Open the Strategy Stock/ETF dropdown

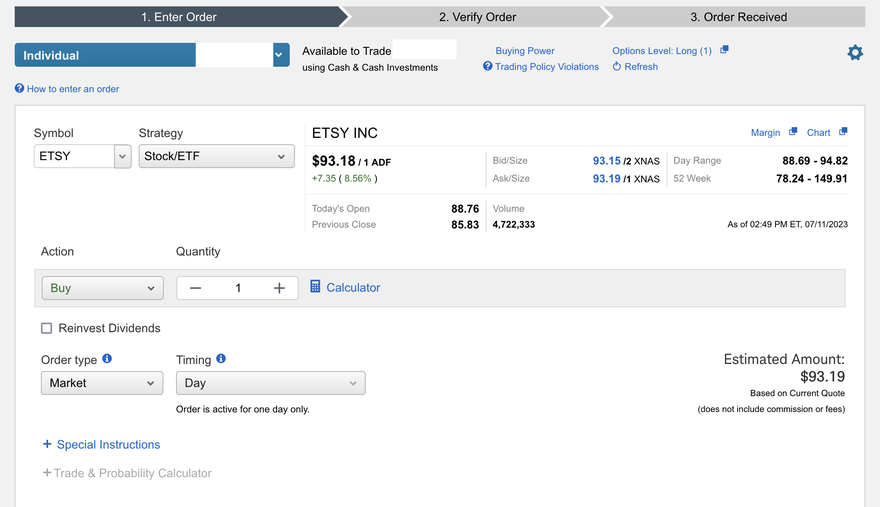tap(217, 156)
